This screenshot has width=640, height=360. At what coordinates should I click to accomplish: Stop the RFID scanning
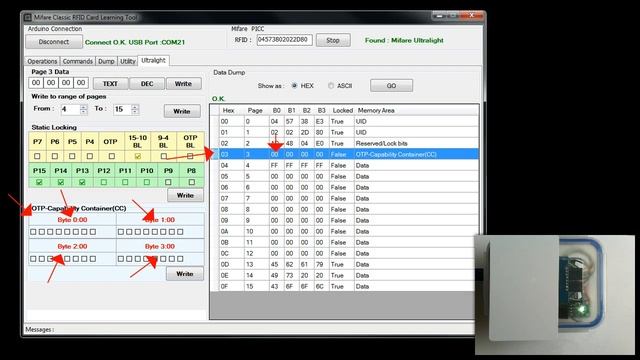333,40
